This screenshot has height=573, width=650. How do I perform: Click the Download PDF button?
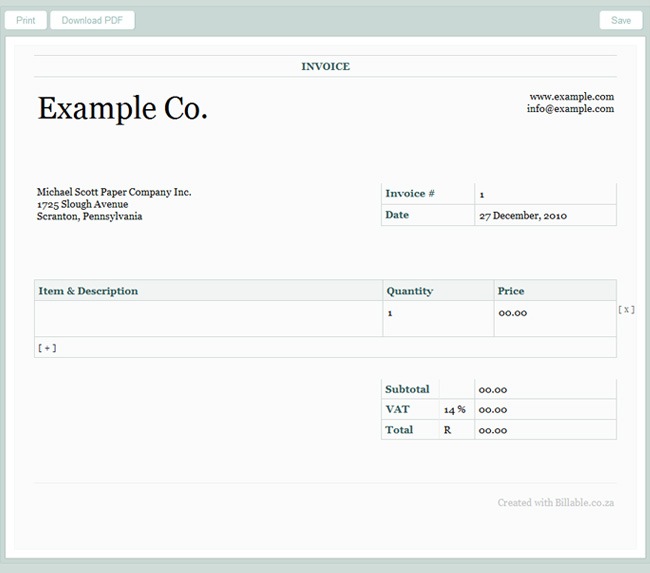pyautogui.click(x=92, y=20)
